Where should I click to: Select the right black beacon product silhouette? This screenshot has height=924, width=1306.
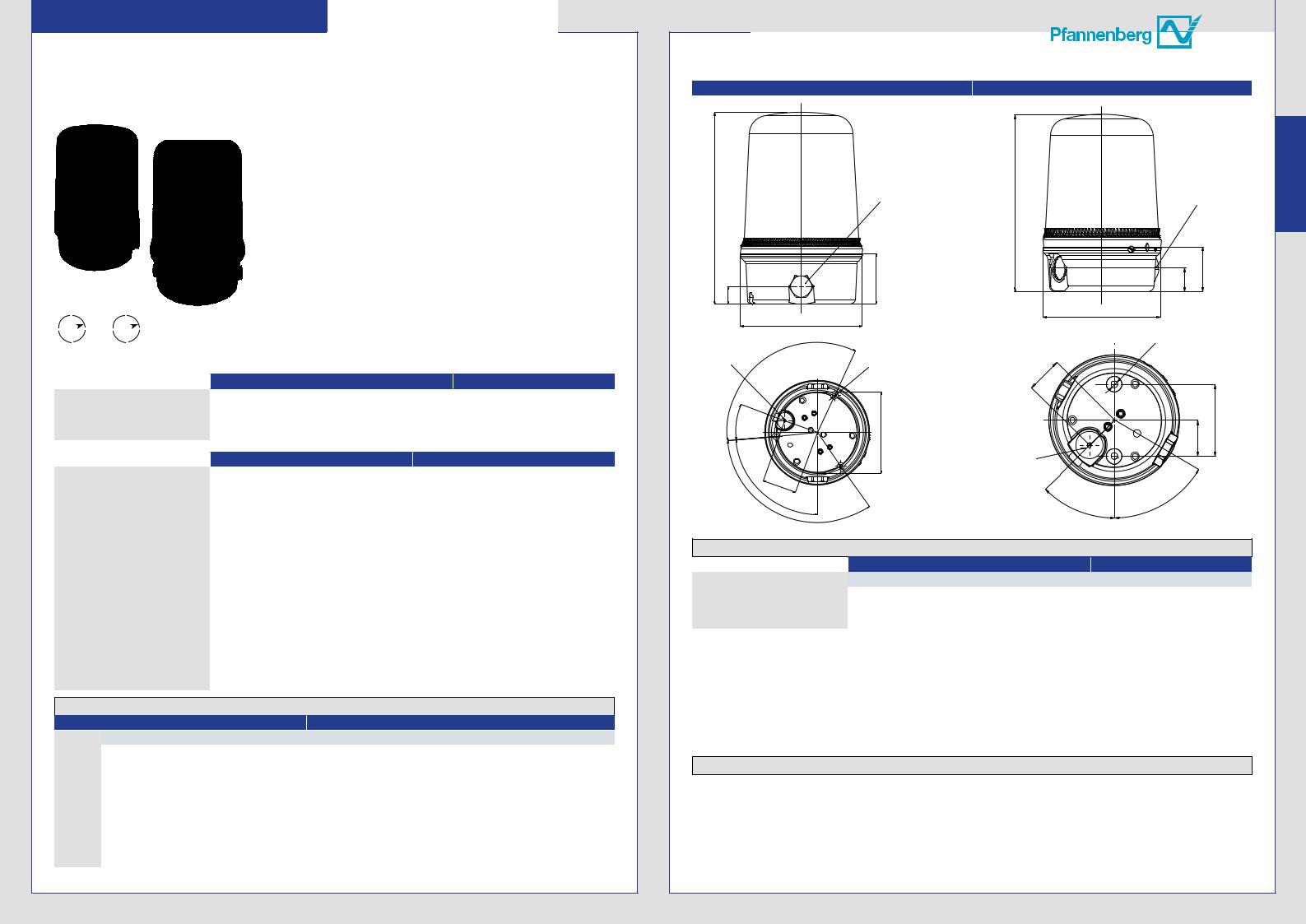click(x=198, y=222)
